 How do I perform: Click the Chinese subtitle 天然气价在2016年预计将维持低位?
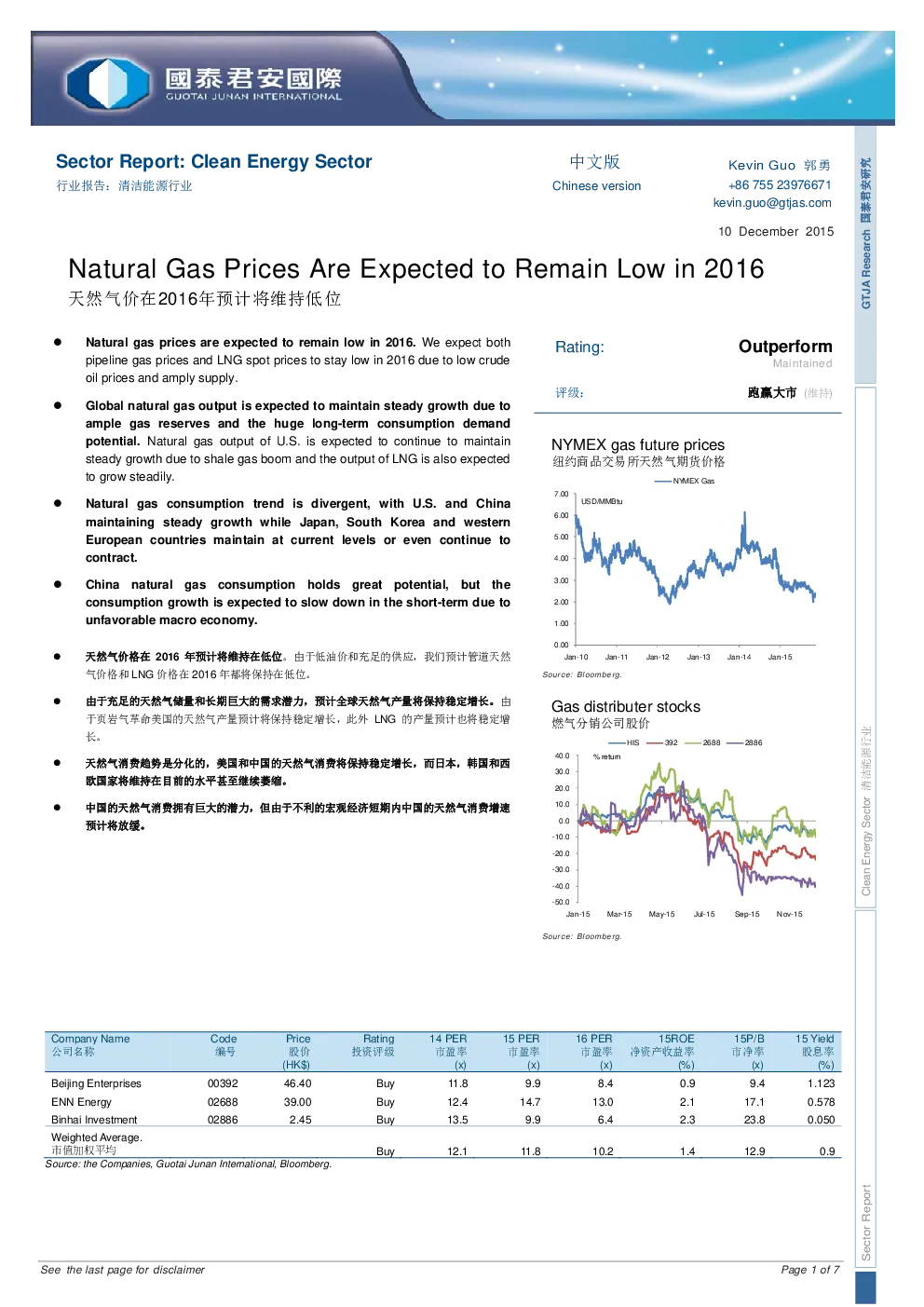205,299
